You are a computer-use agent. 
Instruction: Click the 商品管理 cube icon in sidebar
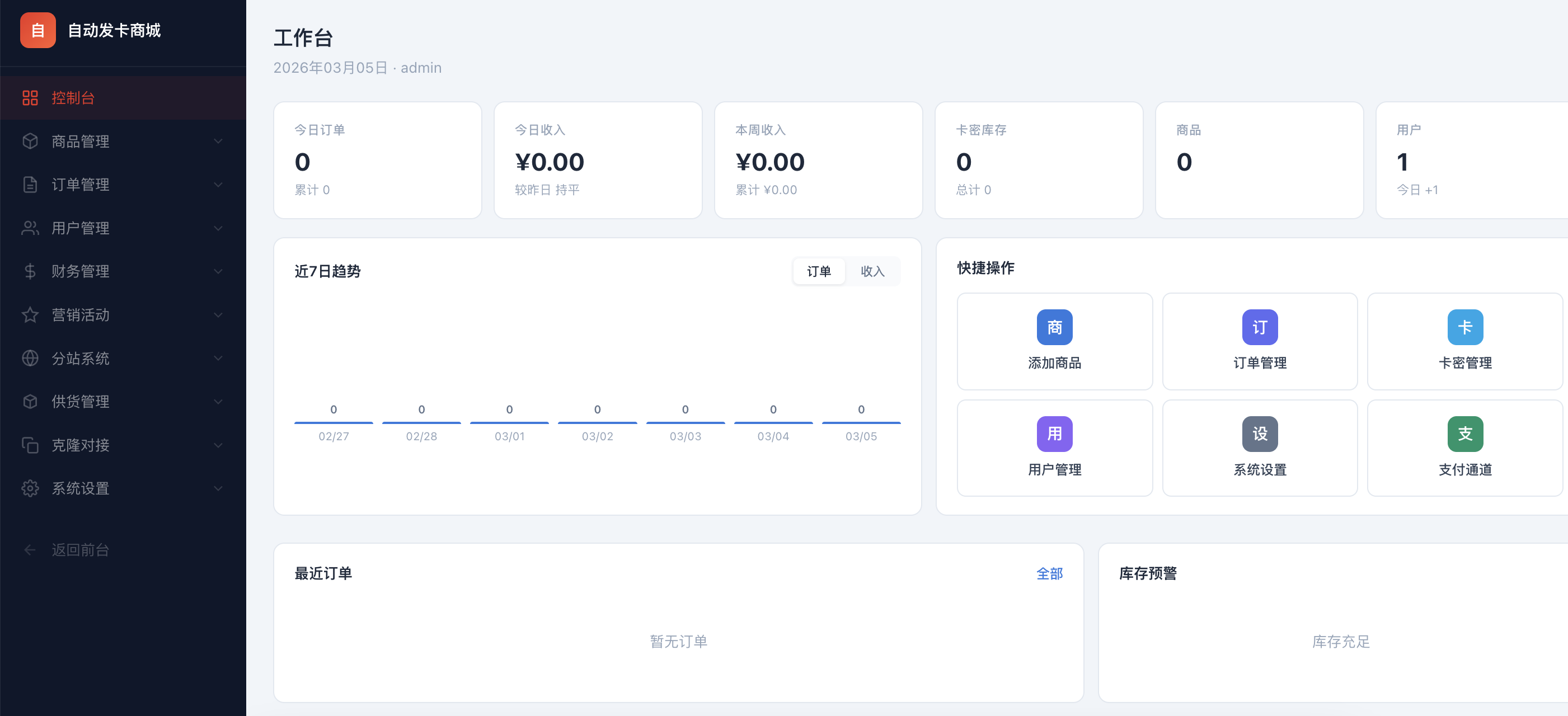point(30,141)
